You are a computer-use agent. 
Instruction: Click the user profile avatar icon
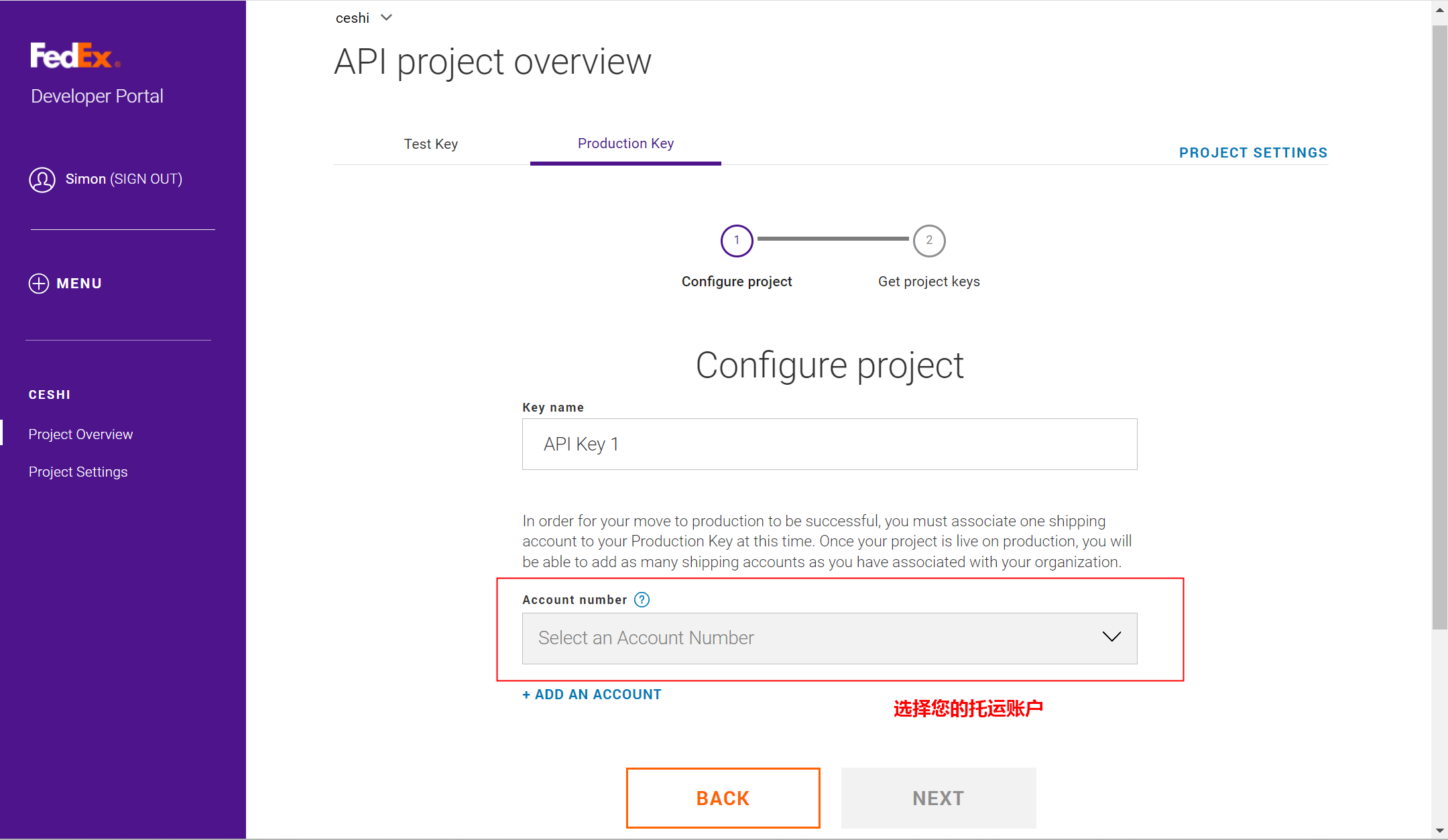click(x=42, y=180)
